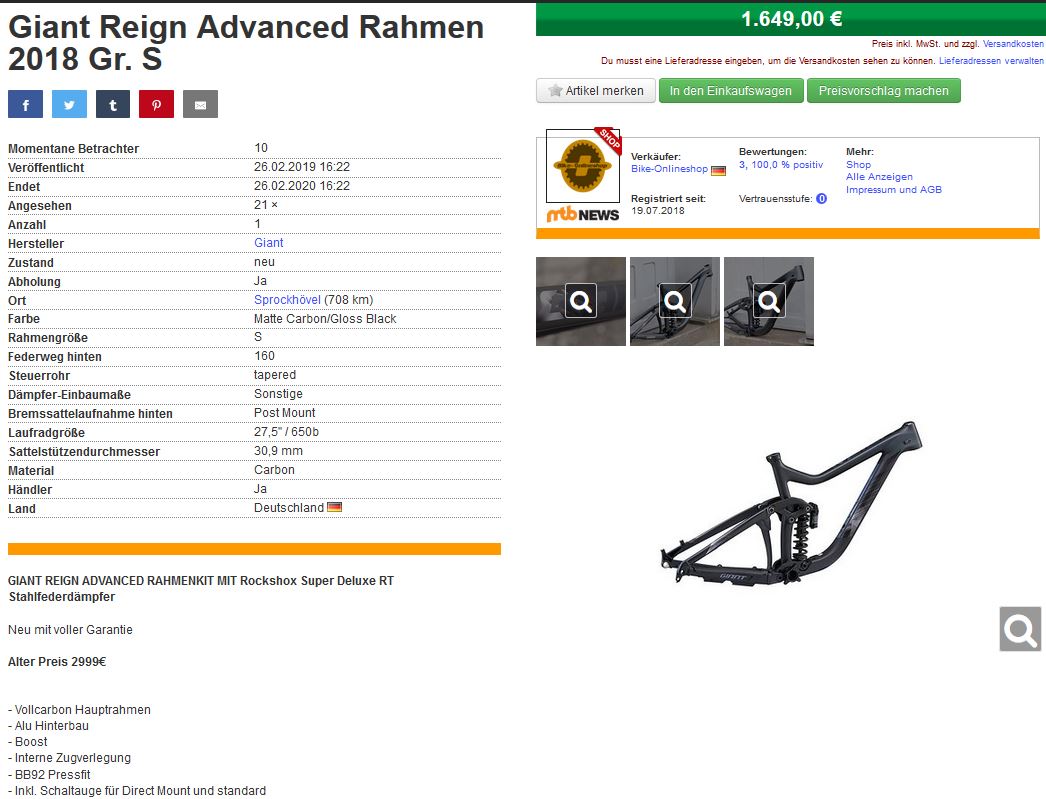Viewport: 1046px width, 799px height.
Task: Open Impressum und AGB link
Action: coord(894,189)
